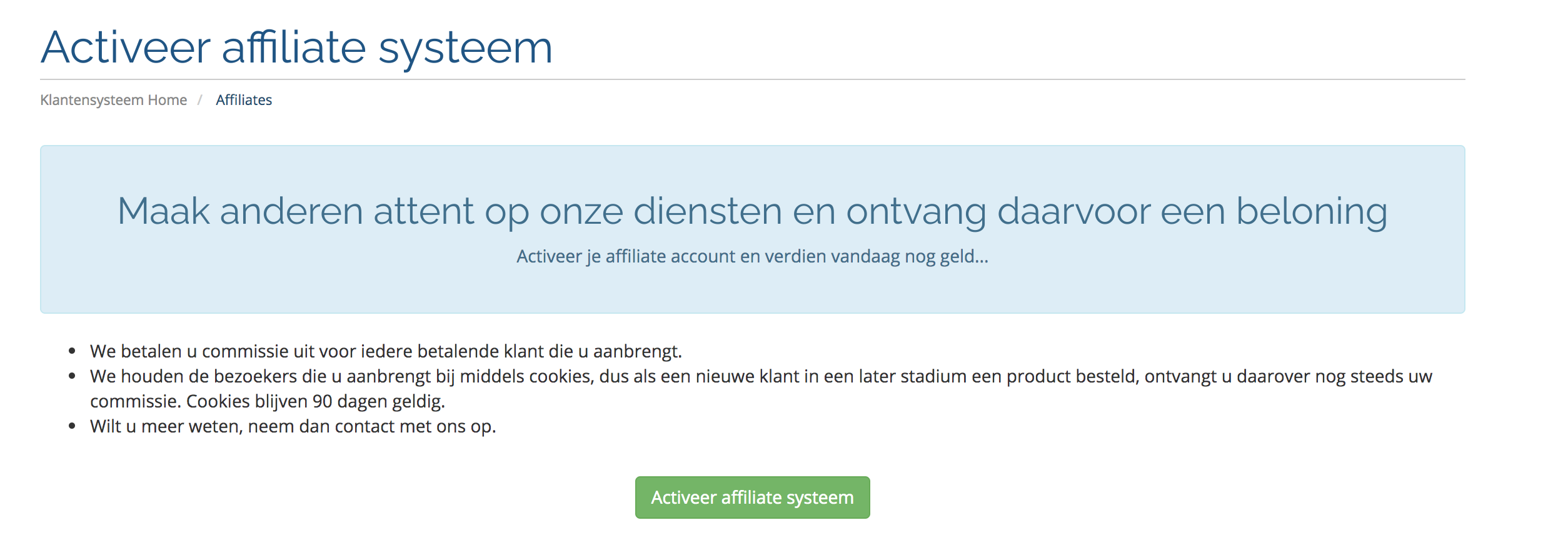The height and width of the screenshot is (560, 1568).
Task: Click the second bullet's first line about middels cookies
Action: pos(760,376)
